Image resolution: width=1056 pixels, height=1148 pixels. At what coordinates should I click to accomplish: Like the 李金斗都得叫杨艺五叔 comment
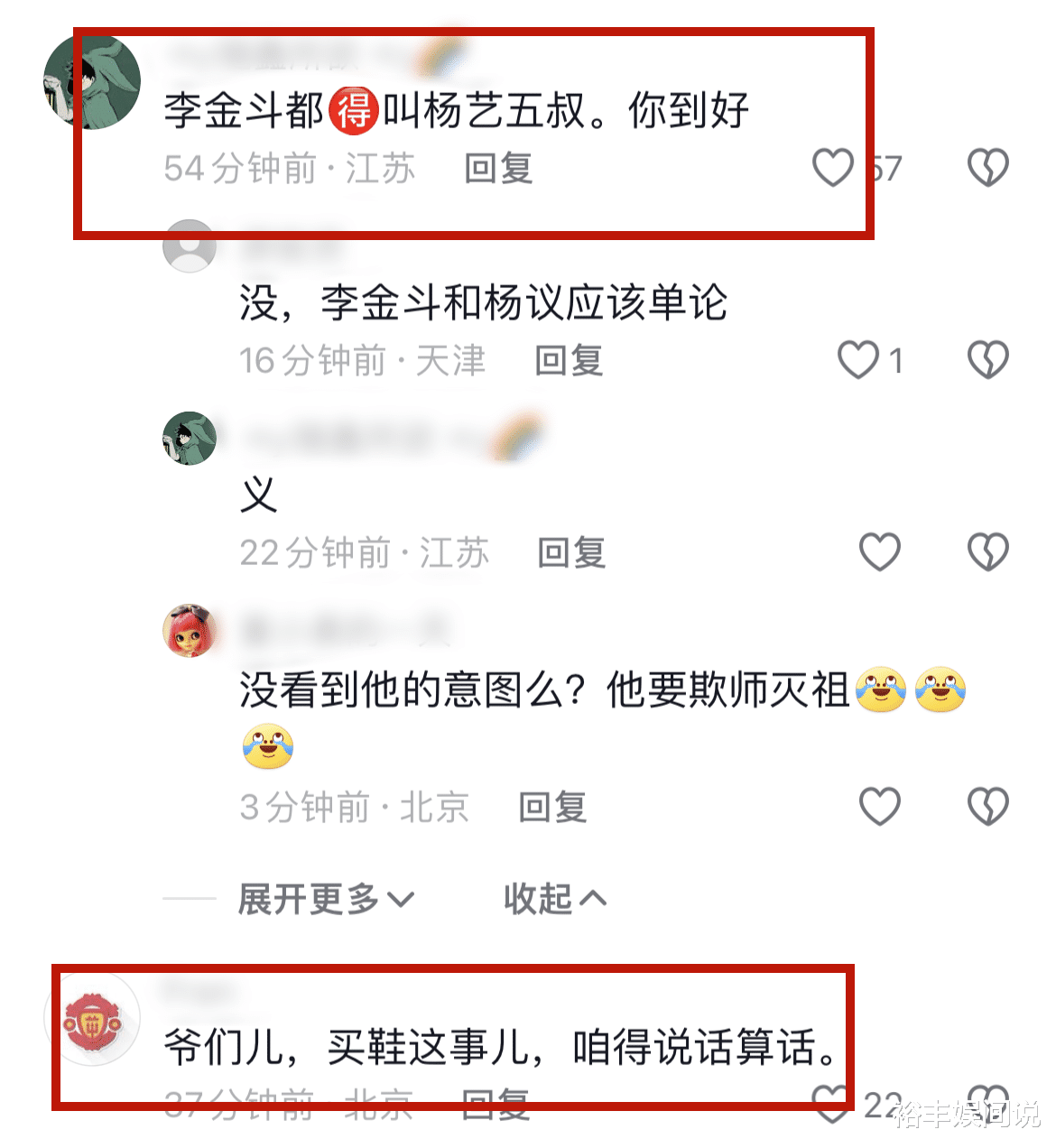pyautogui.click(x=833, y=168)
